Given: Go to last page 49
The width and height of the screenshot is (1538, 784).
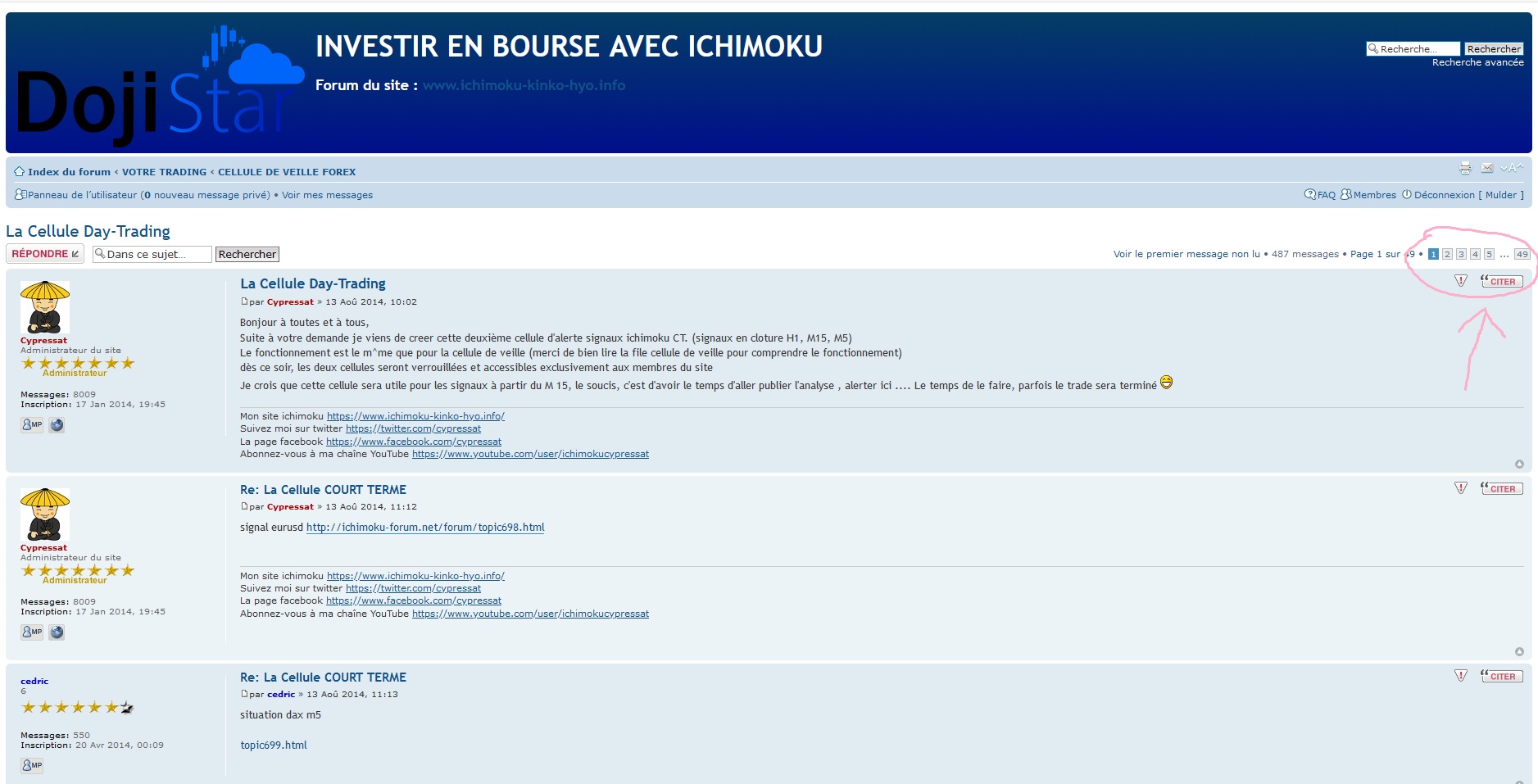Looking at the screenshot, I should point(1522,254).
